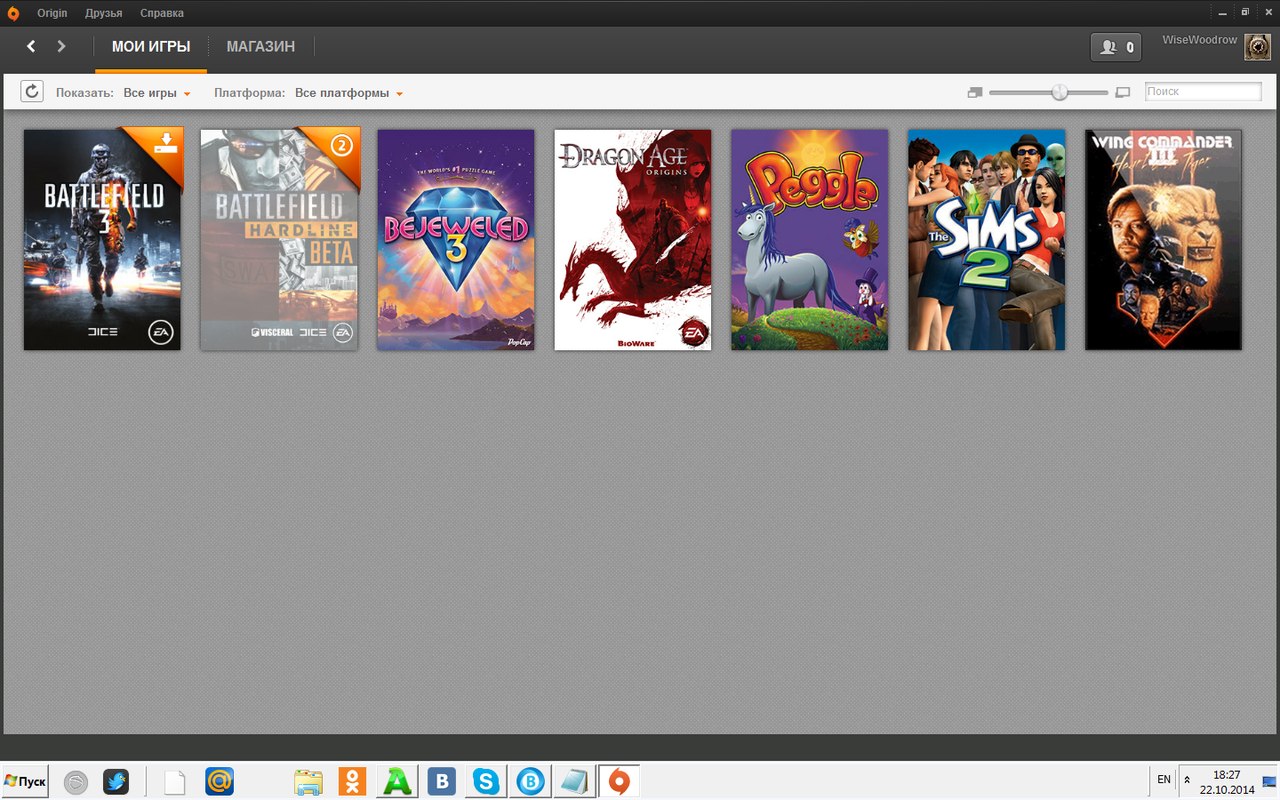Open the Skype taskbar icon
Screen dimensions: 1280x800
(486, 781)
